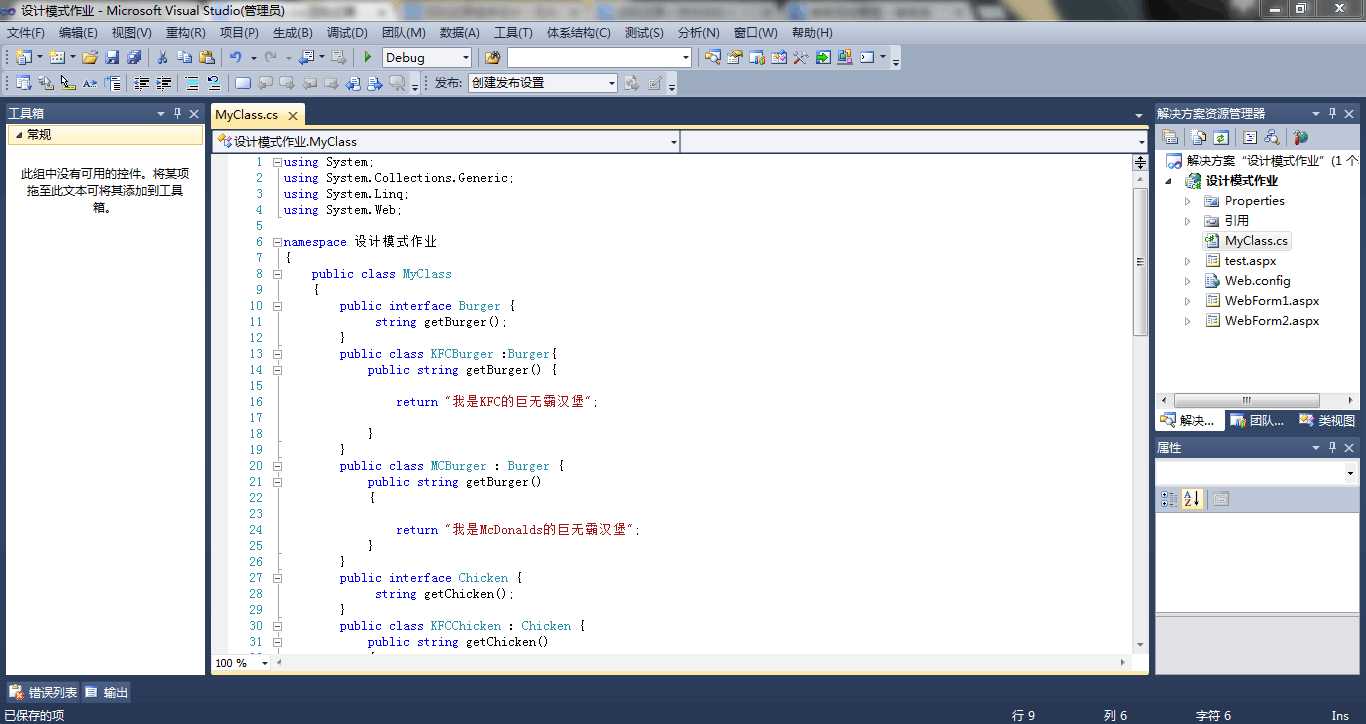Open the Output (输出) pane

(106, 692)
